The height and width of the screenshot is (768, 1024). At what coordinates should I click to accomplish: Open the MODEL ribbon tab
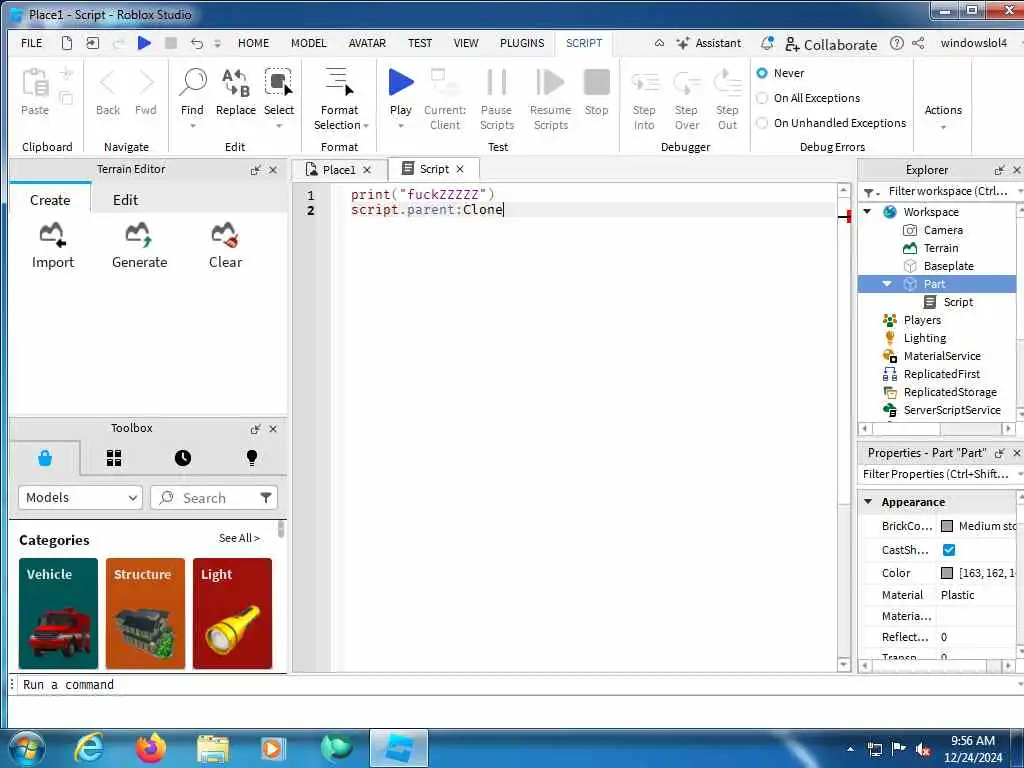[308, 43]
